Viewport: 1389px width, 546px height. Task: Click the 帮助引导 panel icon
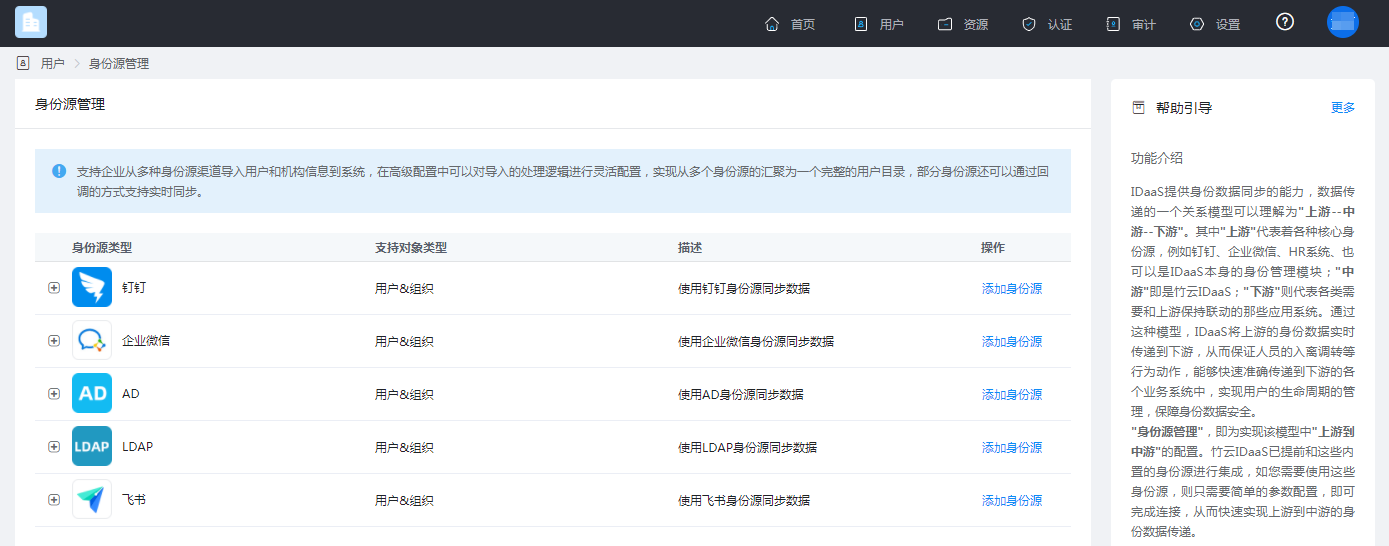(1138, 108)
